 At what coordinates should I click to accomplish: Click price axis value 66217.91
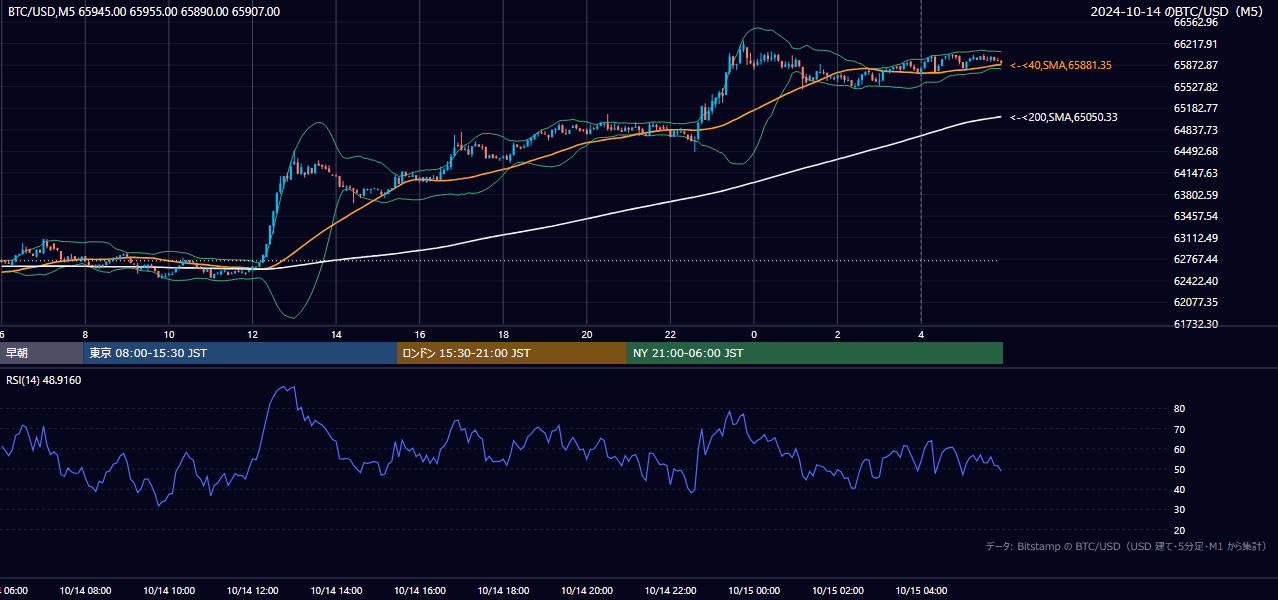coord(1195,44)
